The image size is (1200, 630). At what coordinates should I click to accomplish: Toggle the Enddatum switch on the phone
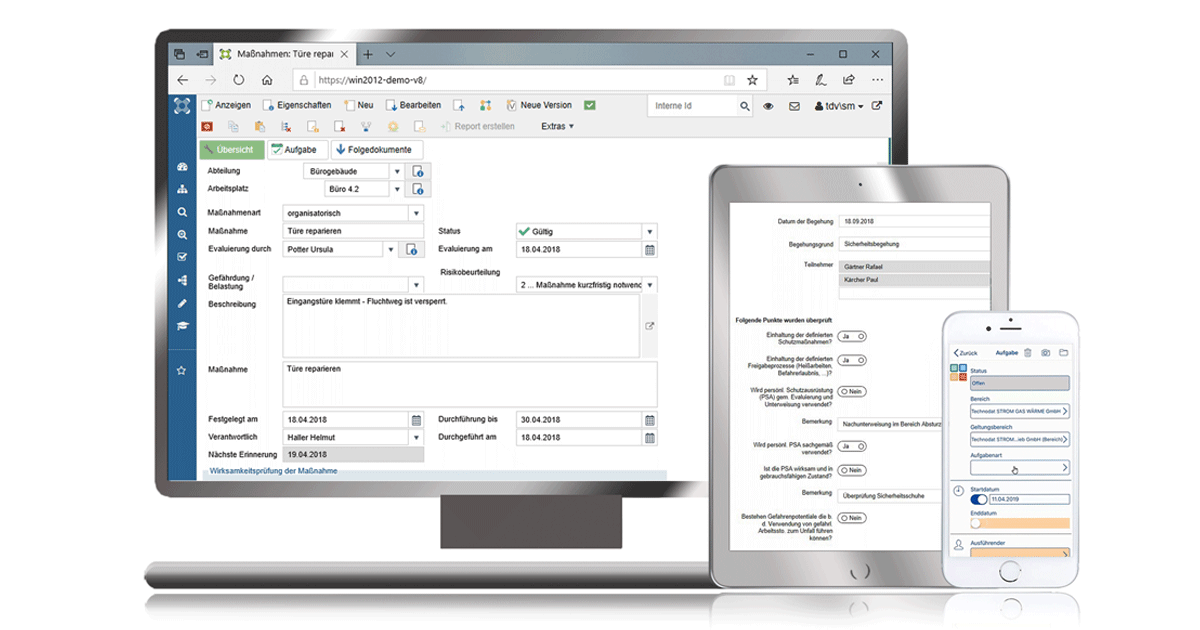(x=978, y=523)
